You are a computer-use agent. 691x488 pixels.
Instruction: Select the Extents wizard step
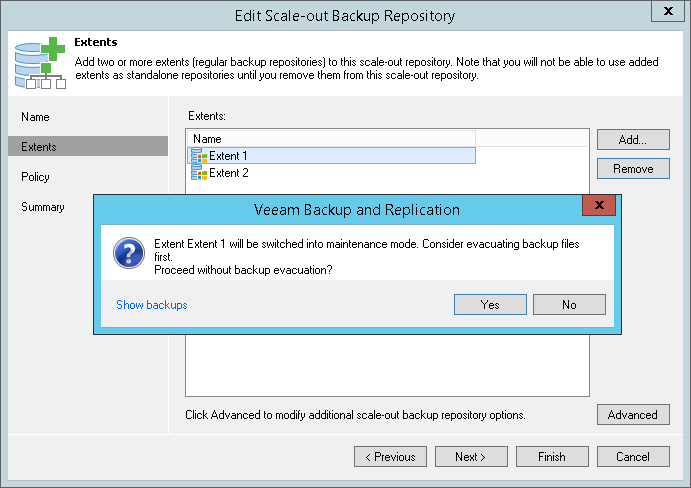[39, 147]
